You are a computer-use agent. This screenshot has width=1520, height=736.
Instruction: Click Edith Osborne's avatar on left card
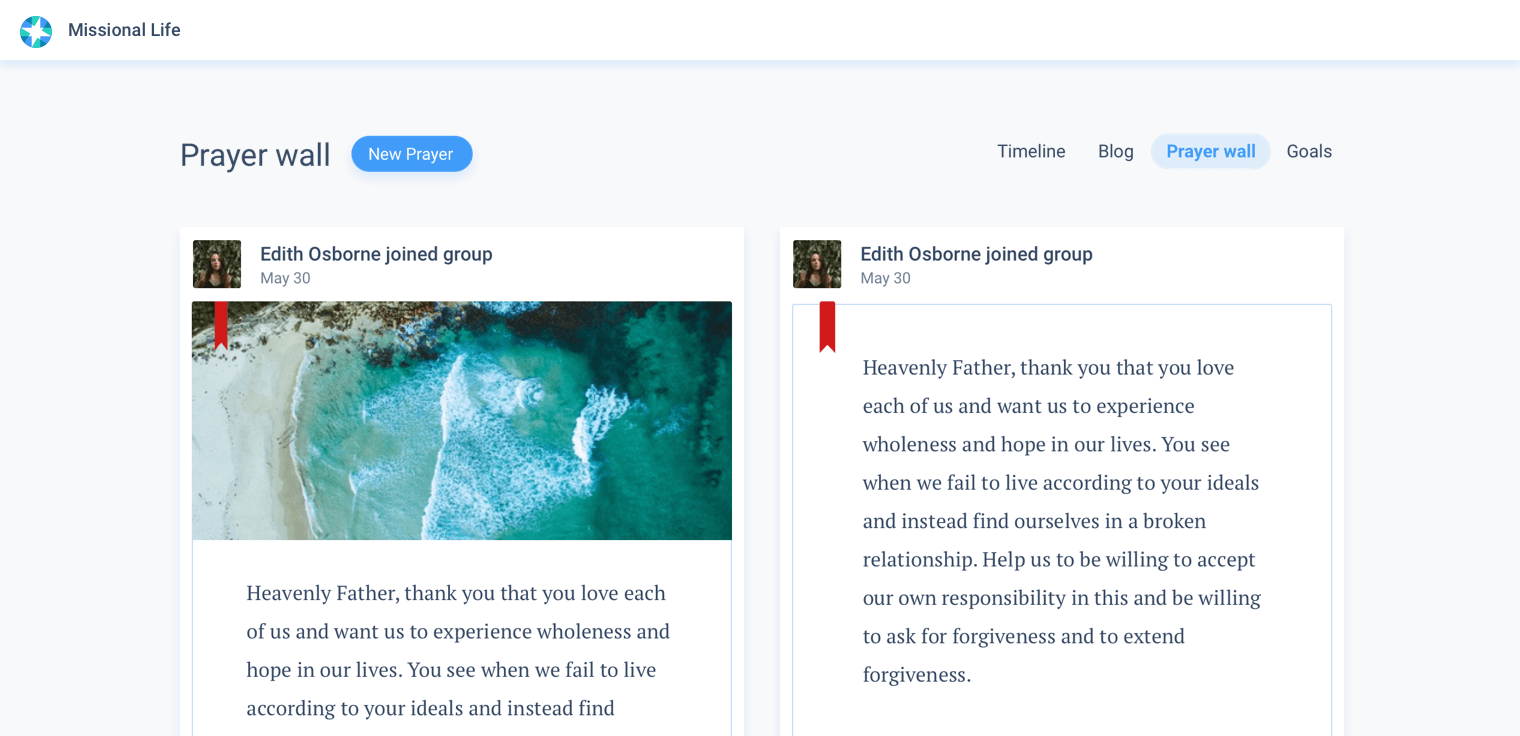coord(217,264)
